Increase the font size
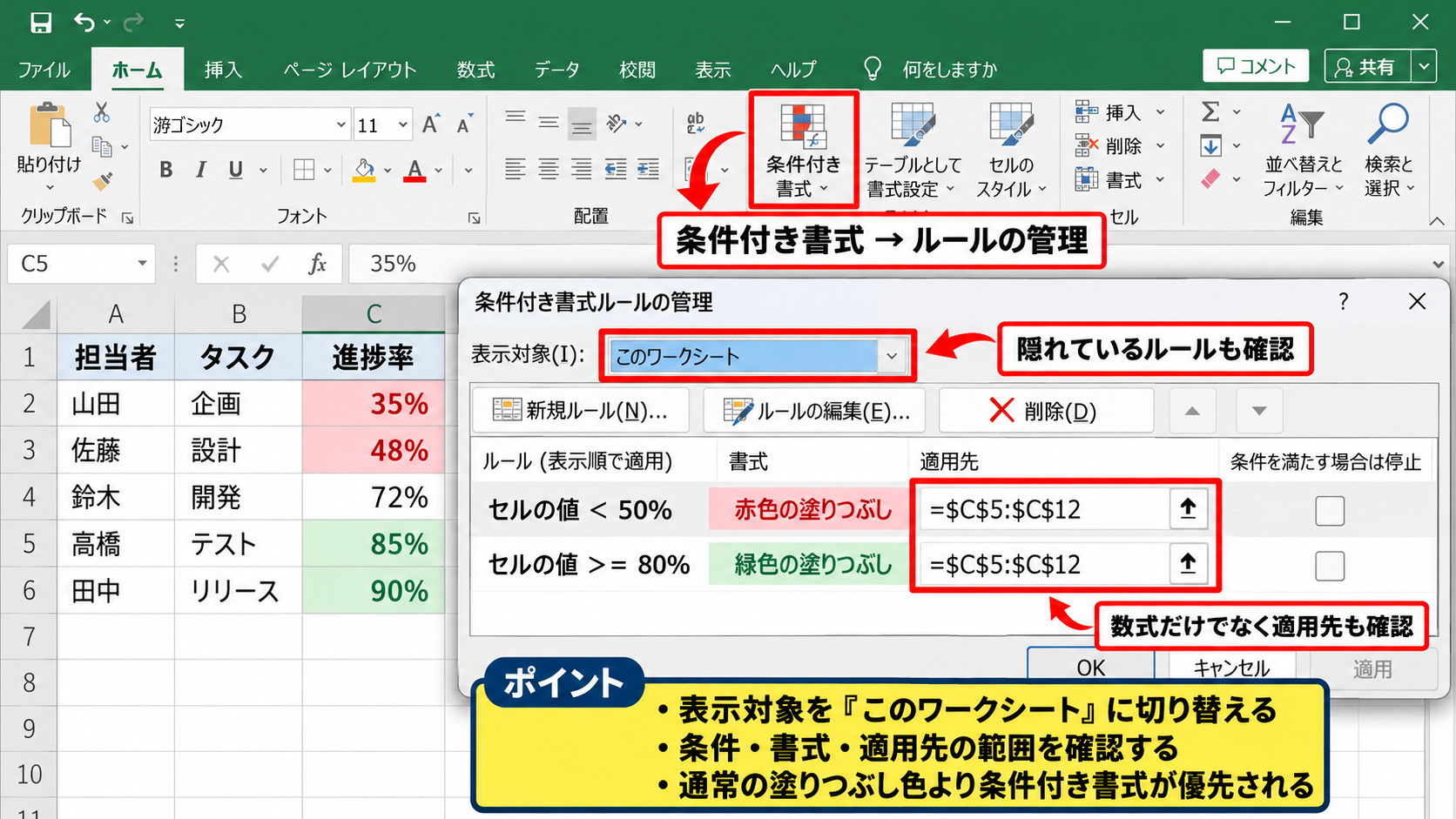Screen dimensions: 1456x819 tap(430, 124)
